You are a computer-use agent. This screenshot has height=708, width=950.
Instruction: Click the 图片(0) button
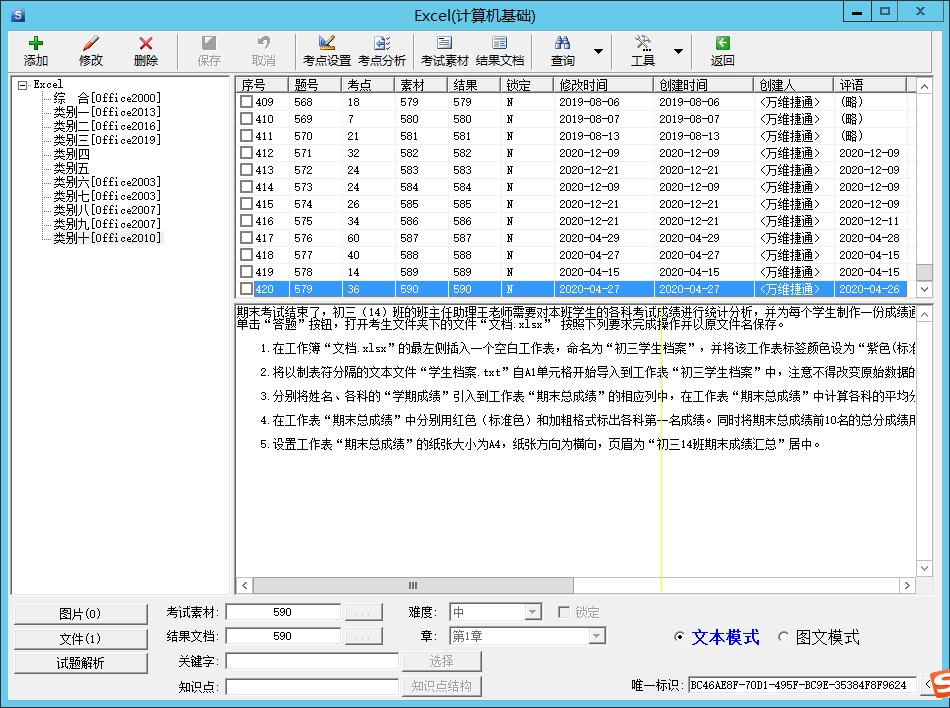(81, 614)
